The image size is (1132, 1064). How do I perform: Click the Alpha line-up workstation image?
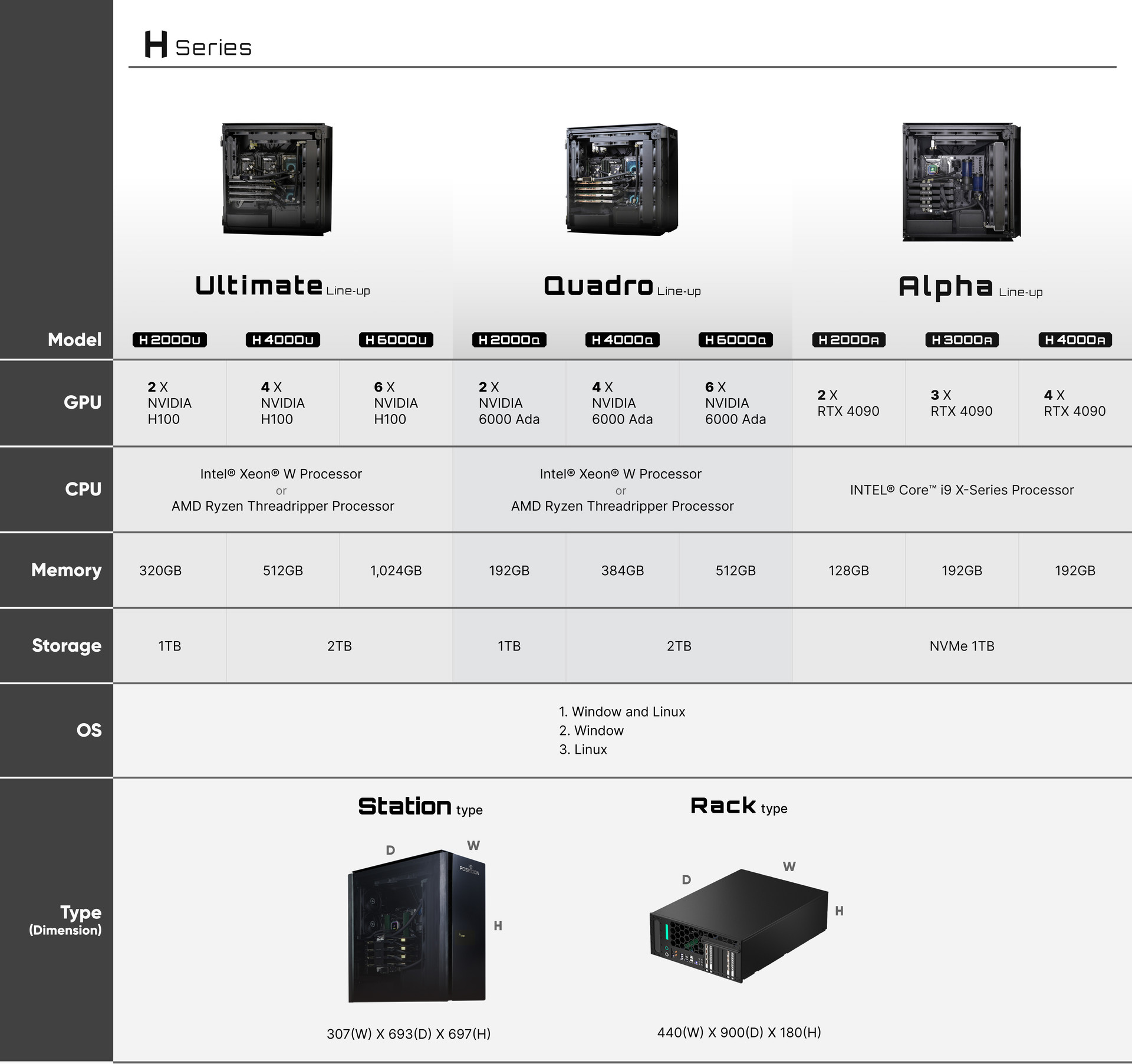pos(961,182)
